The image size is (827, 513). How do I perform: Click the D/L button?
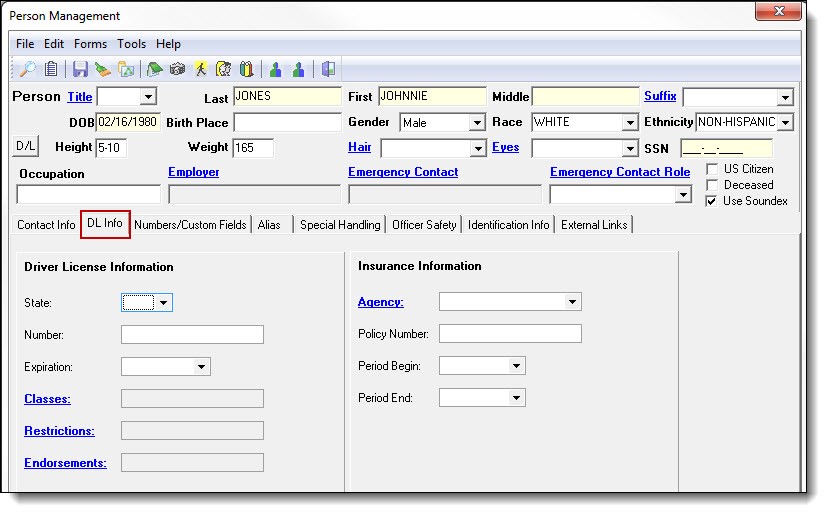coord(25,147)
